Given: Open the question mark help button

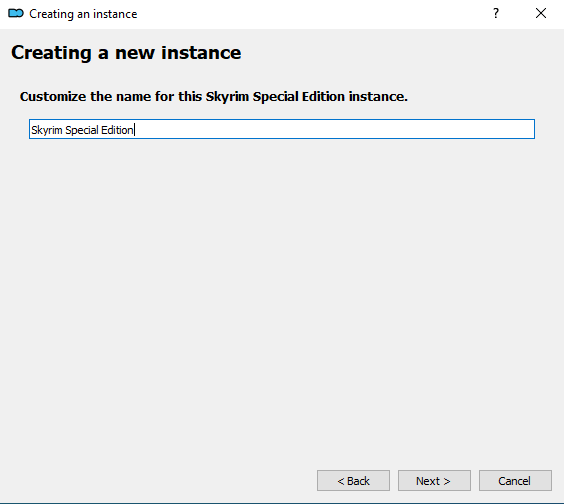Looking at the screenshot, I should coord(496,14).
